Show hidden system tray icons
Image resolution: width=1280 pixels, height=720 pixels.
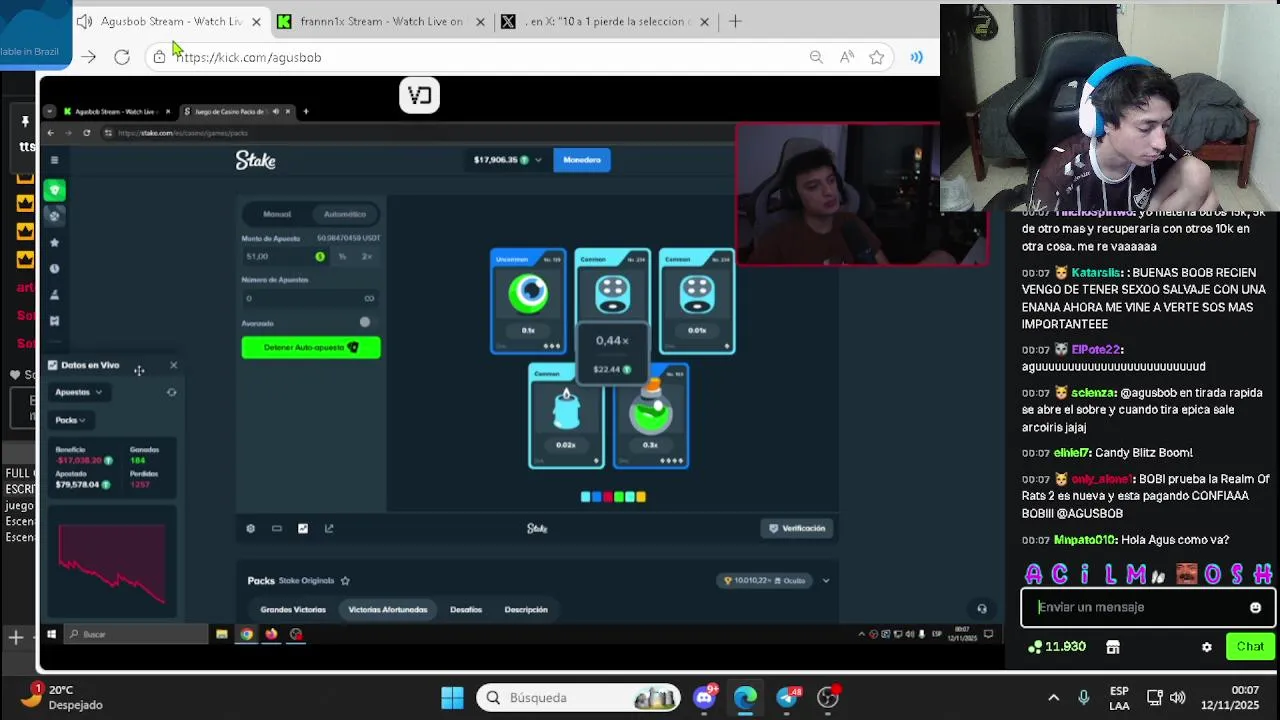click(1053, 697)
